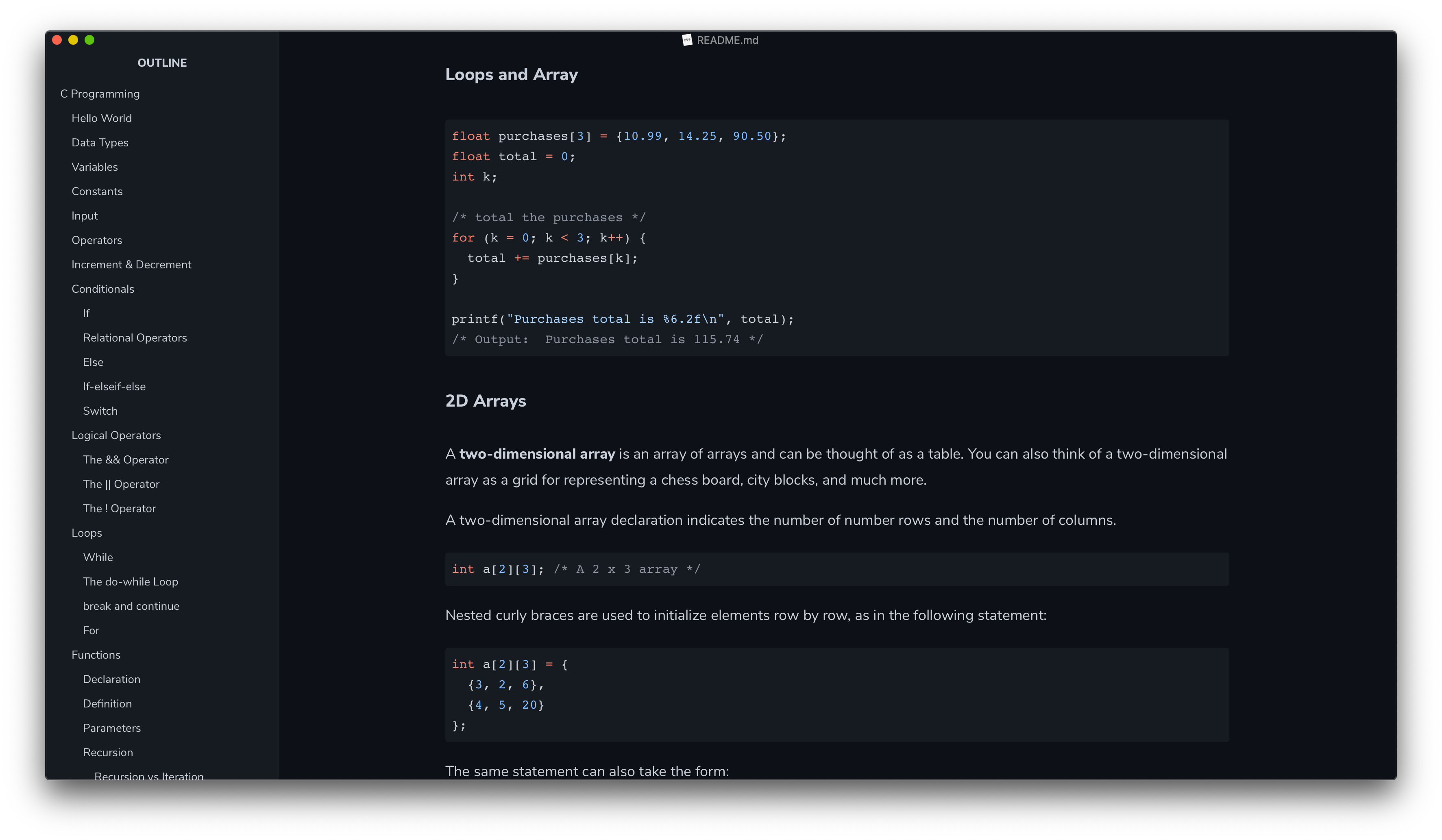
Task: Jump to Switch outline entry
Action: click(x=100, y=411)
